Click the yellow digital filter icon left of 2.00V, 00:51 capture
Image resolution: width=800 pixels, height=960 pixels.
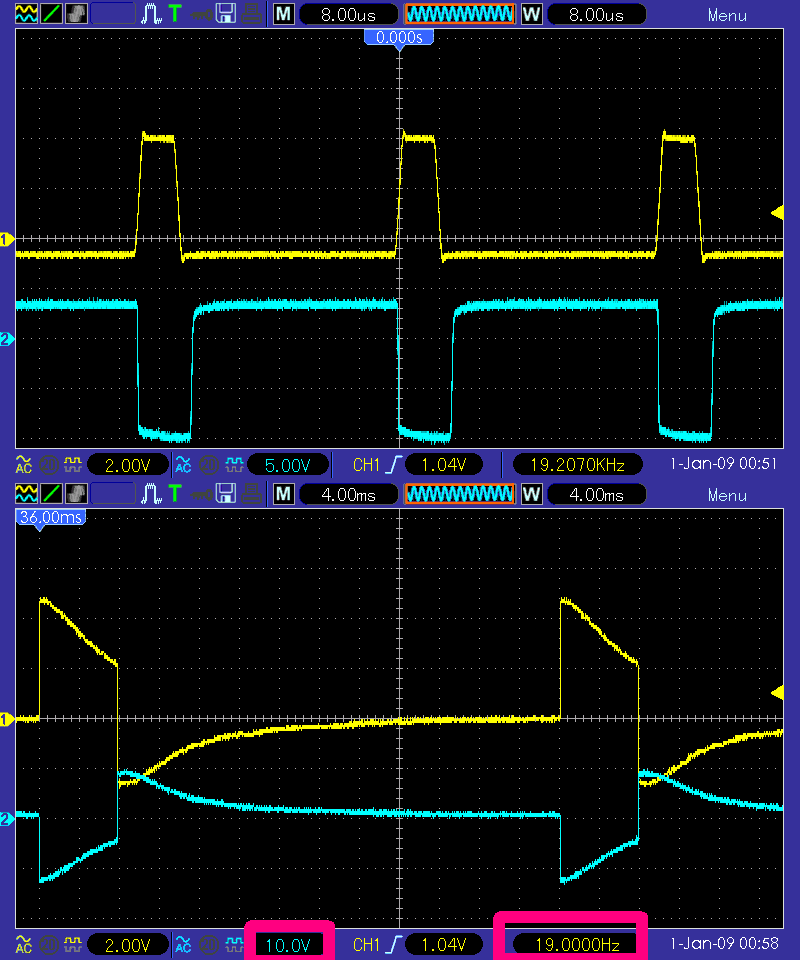[73, 465]
